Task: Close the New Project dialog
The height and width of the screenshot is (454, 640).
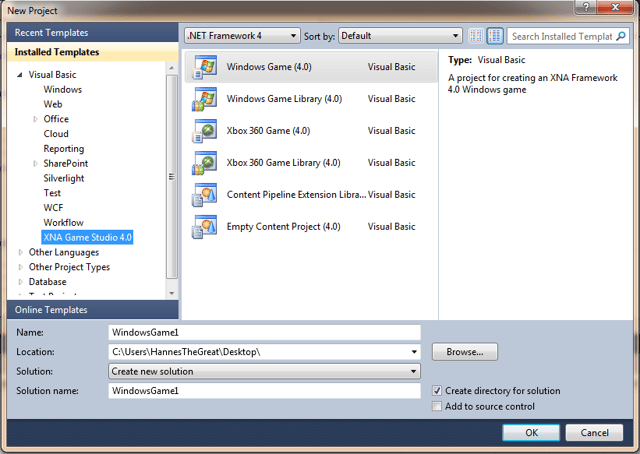Action: pyautogui.click(x=615, y=7)
